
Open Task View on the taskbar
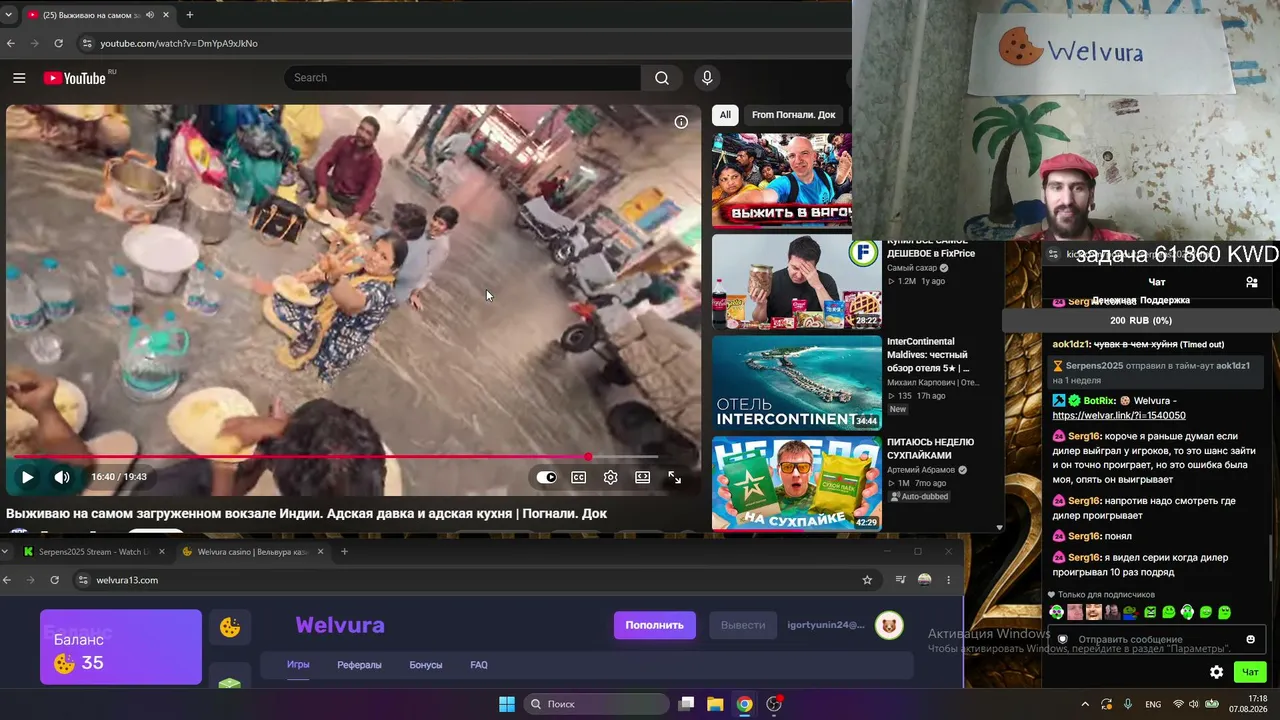pos(686,704)
